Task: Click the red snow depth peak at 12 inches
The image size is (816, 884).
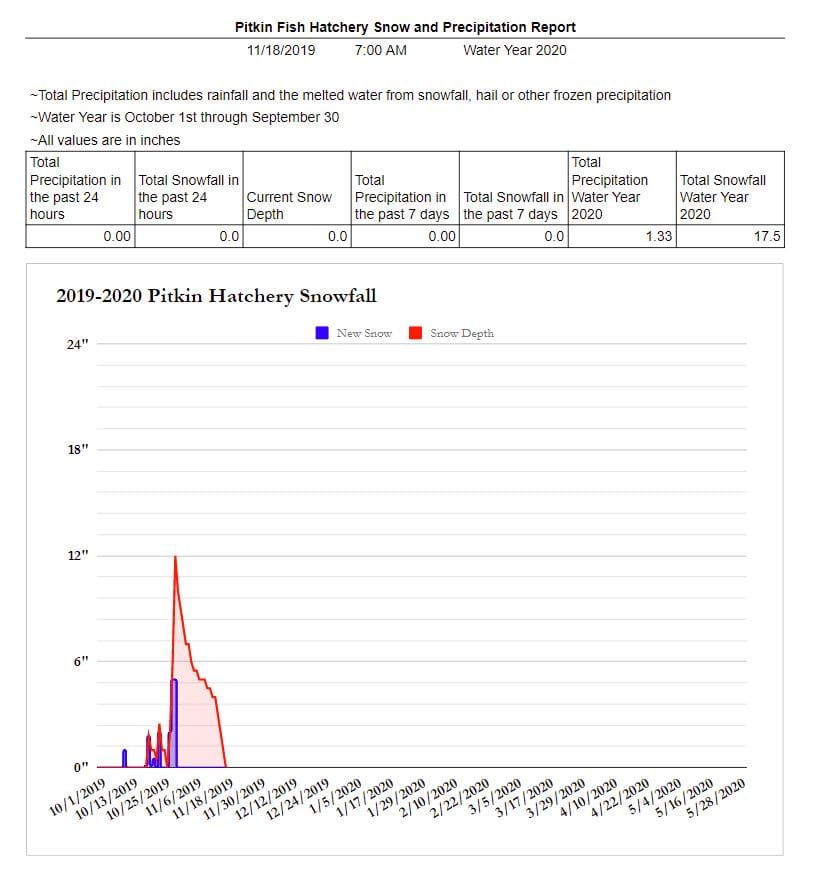Action: click(x=176, y=558)
